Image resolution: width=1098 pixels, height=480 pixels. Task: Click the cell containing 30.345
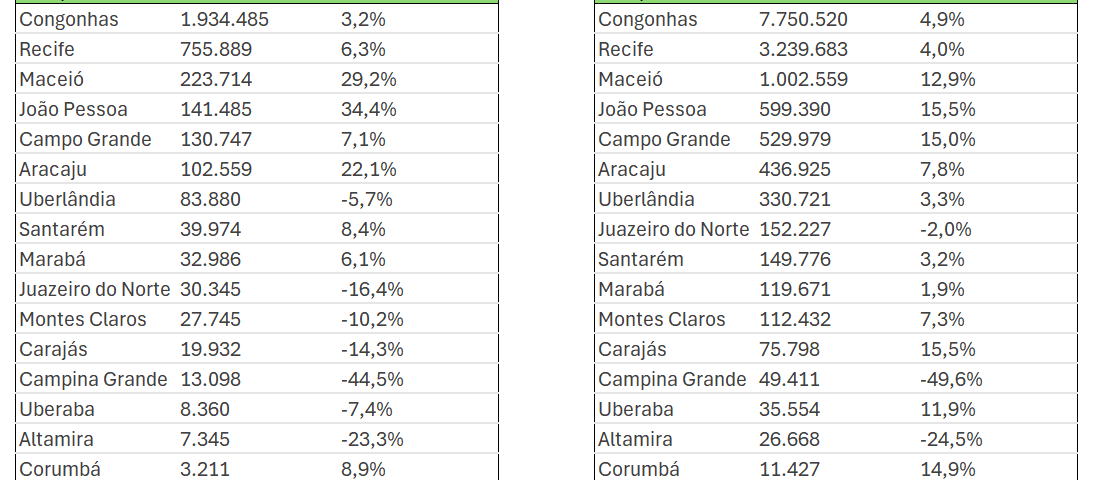pyautogui.click(x=210, y=289)
